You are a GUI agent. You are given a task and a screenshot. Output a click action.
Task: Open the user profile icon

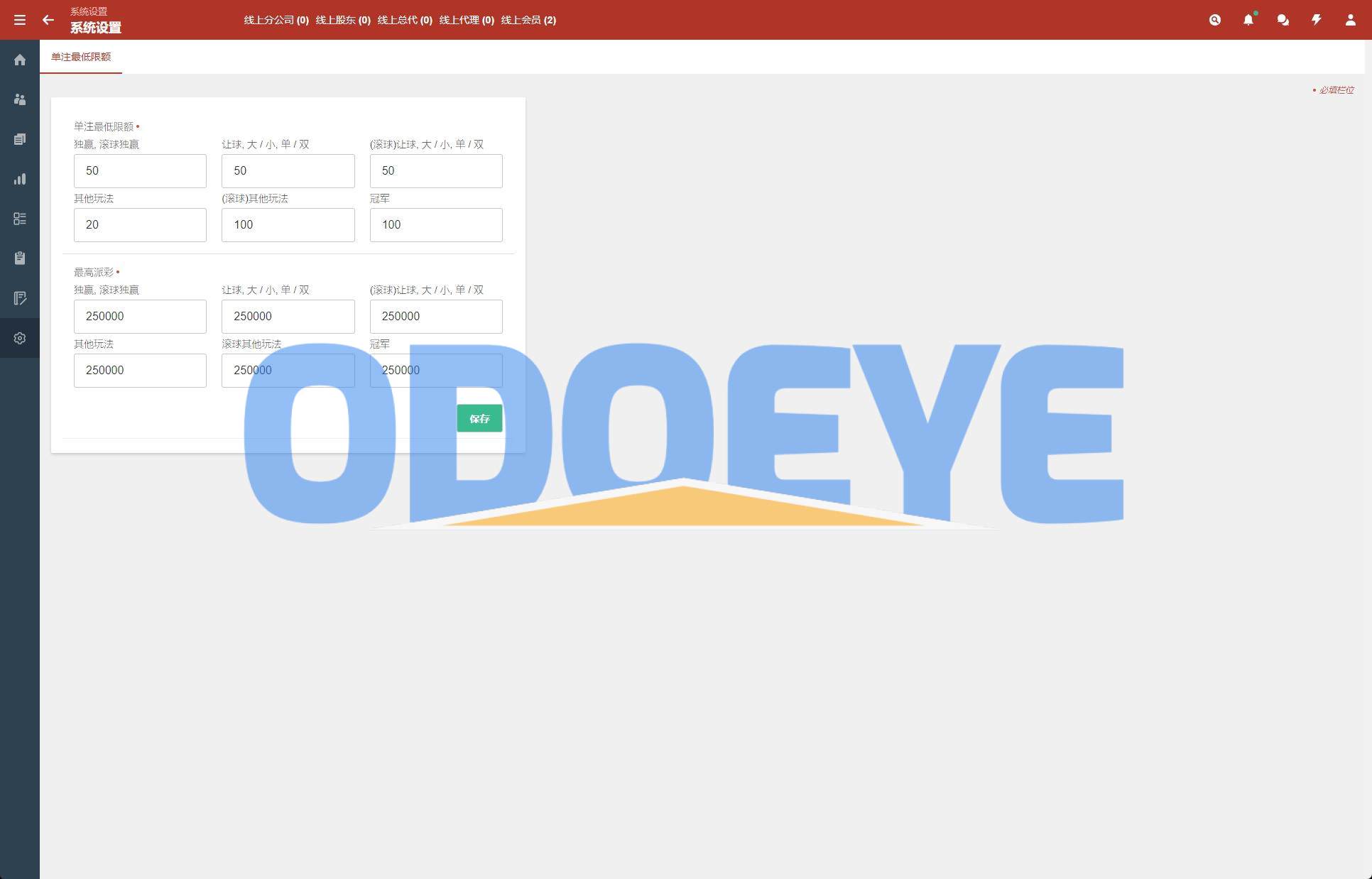coord(1351,20)
